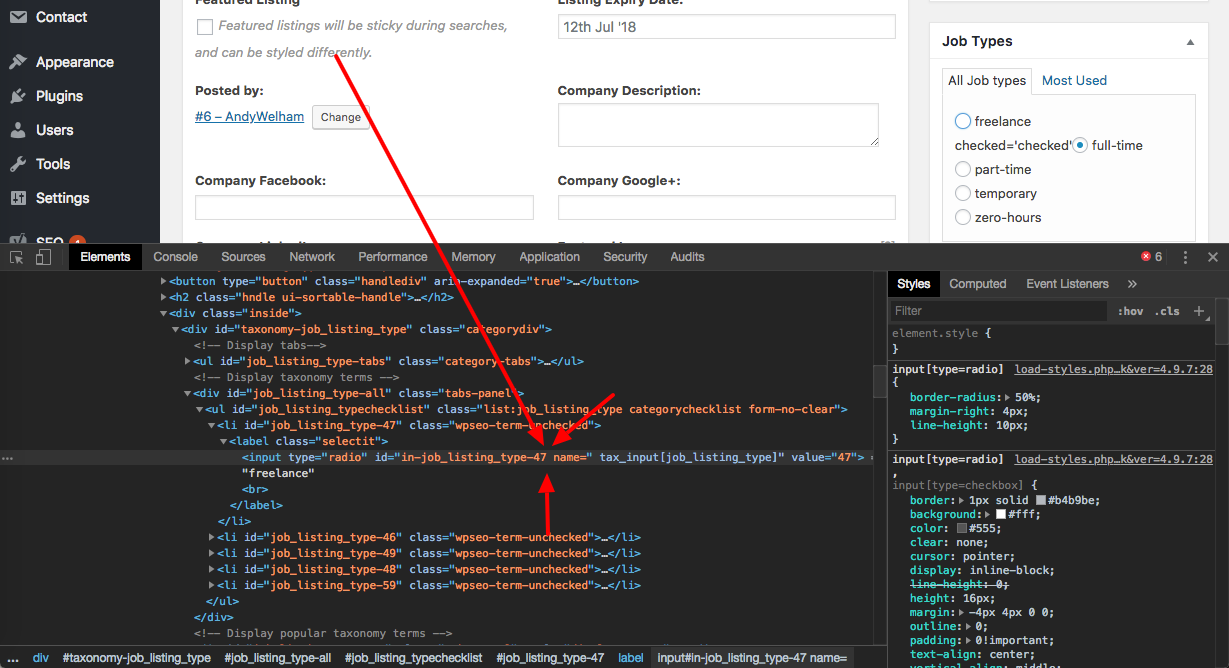The image size is (1229, 668).
Task: Open the DevTools Memory tab
Action: (x=473, y=257)
